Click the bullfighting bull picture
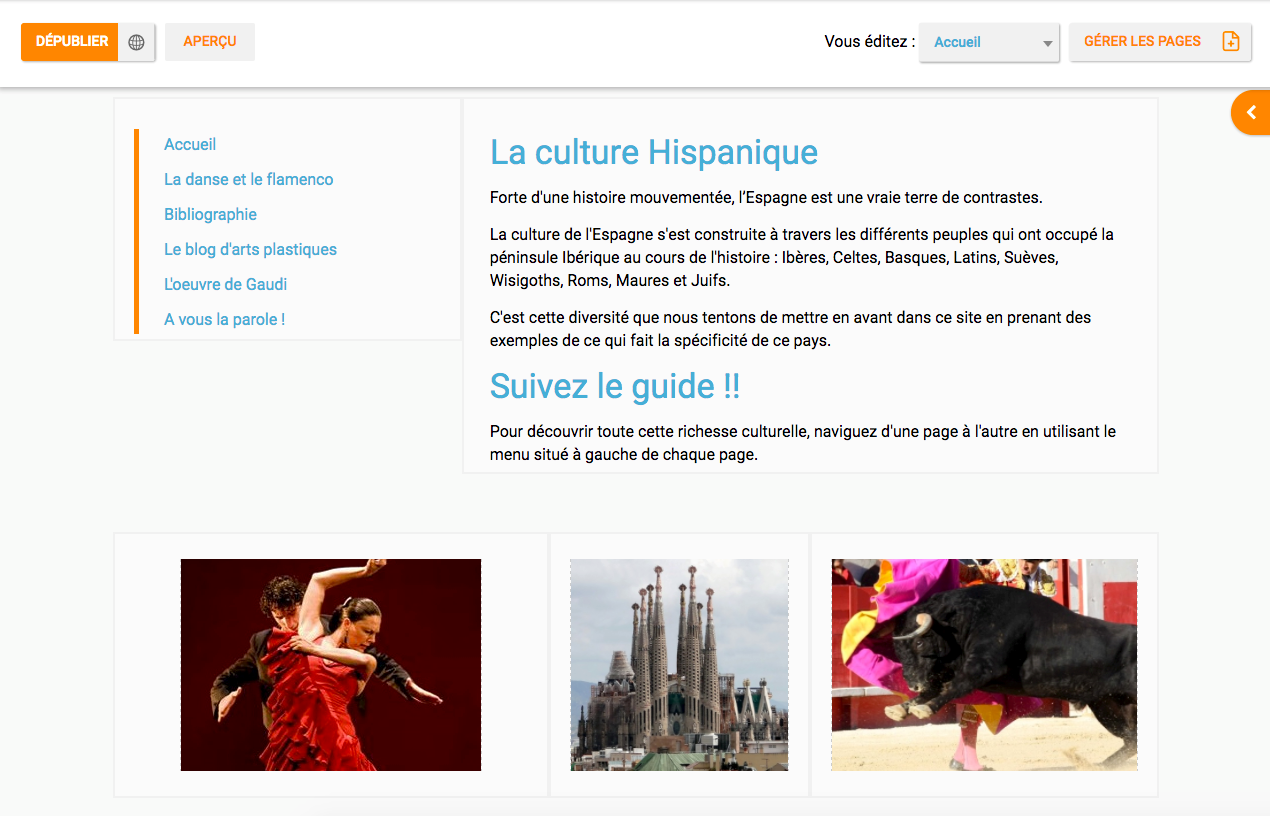 (x=984, y=665)
